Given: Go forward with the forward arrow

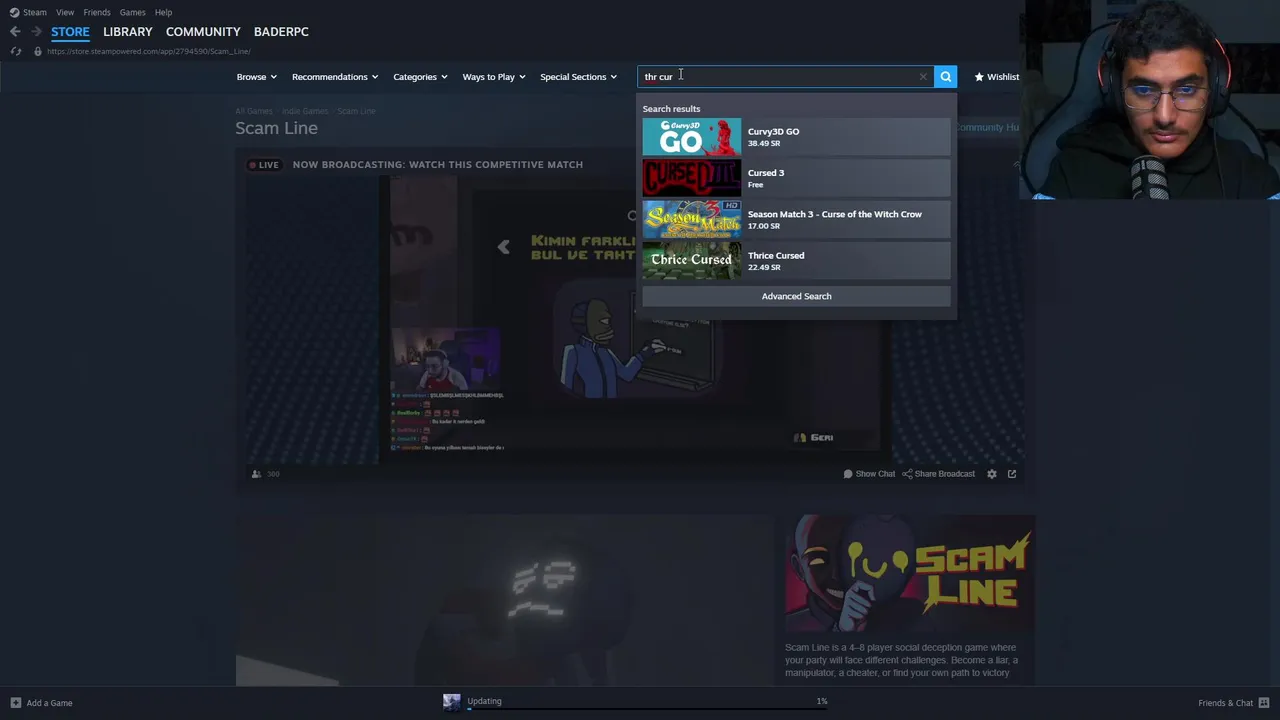Looking at the screenshot, I should point(36,32).
